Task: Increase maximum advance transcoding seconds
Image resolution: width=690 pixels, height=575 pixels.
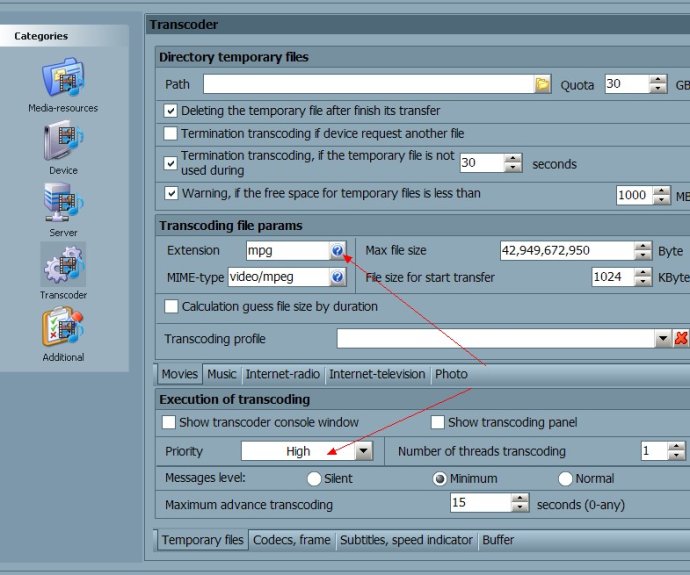Action: [520, 498]
